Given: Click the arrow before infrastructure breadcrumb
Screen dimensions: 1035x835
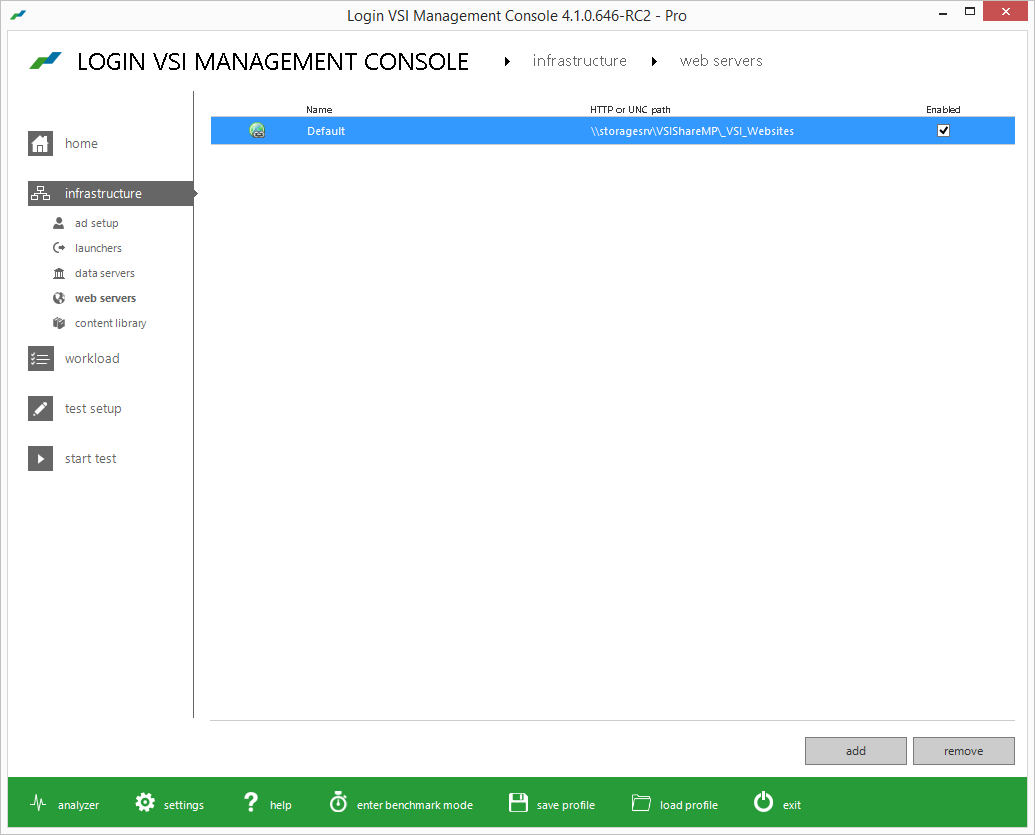Looking at the screenshot, I should pos(507,61).
